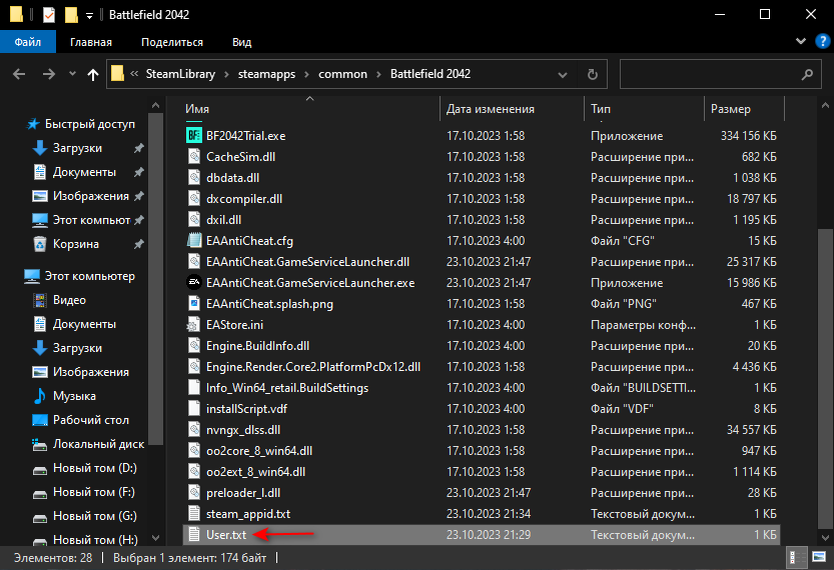Open Explorer help question mark icon
Screen dimensions: 834x570
823,41
